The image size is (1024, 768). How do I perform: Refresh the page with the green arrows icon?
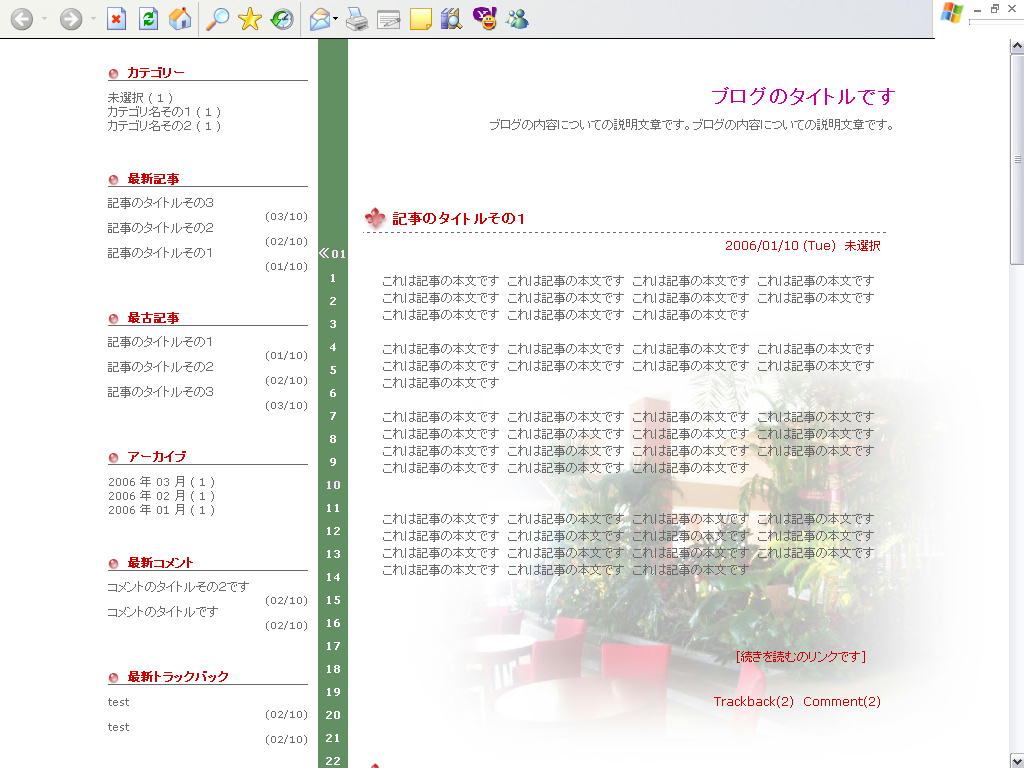pyautogui.click(x=148, y=19)
